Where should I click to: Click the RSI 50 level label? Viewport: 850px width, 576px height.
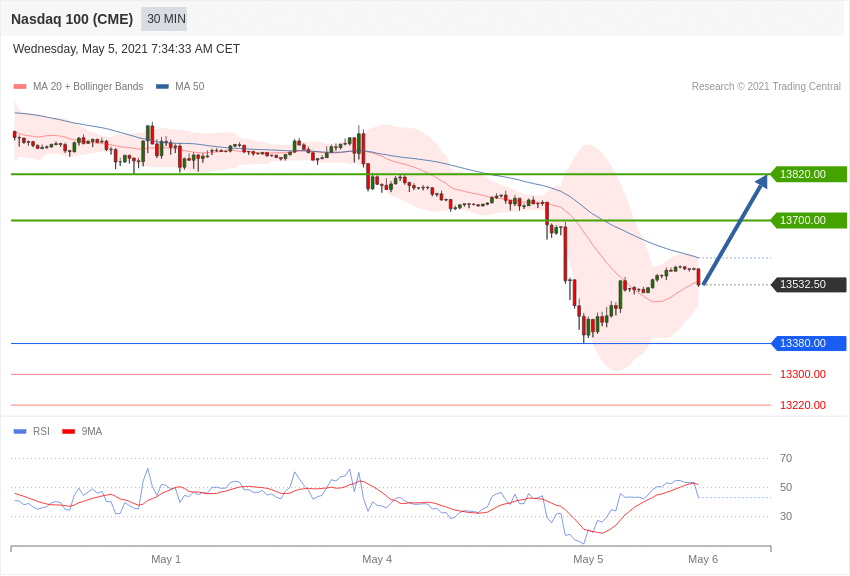(786, 488)
